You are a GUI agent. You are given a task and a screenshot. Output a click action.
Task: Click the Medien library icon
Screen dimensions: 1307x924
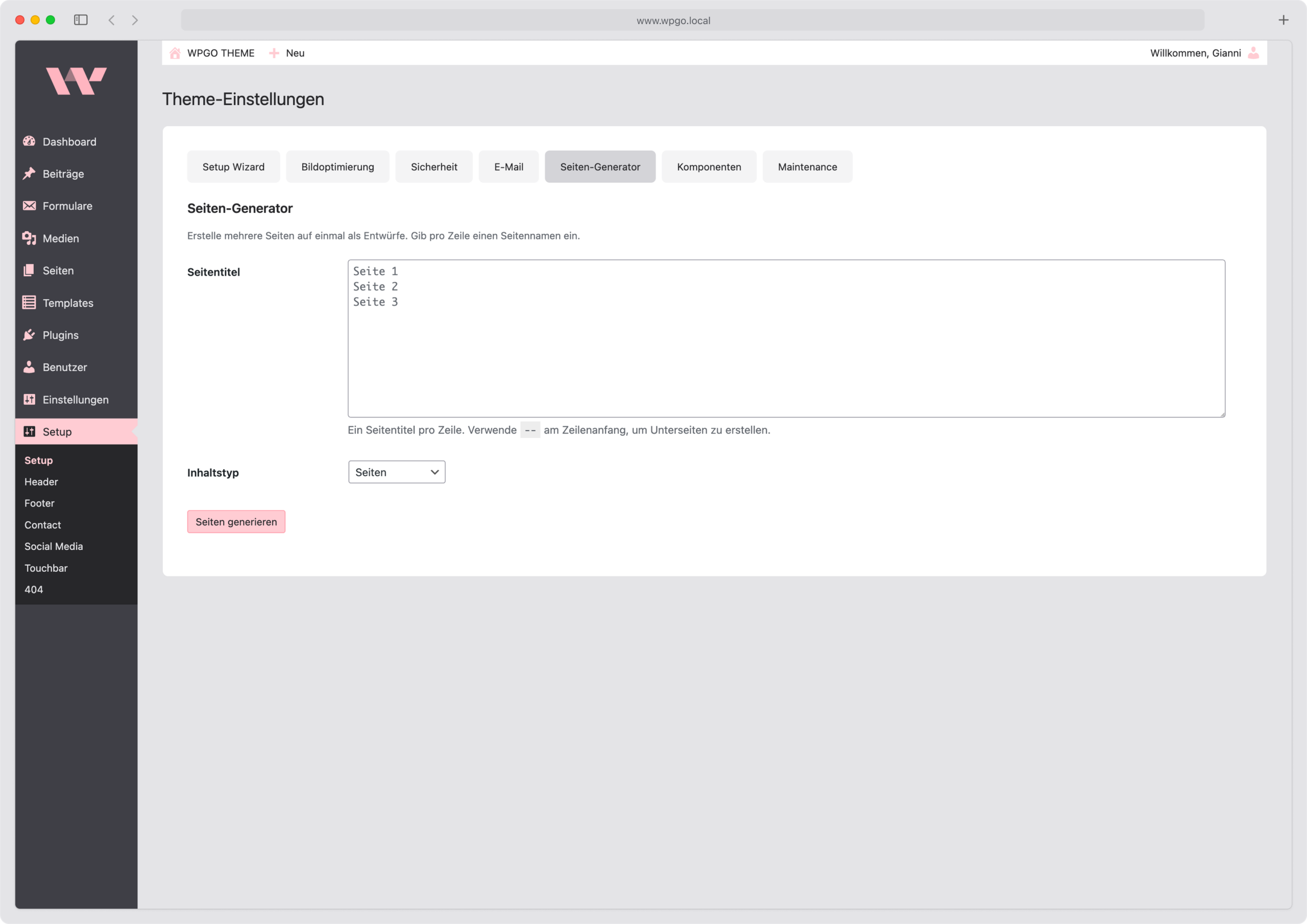point(30,238)
